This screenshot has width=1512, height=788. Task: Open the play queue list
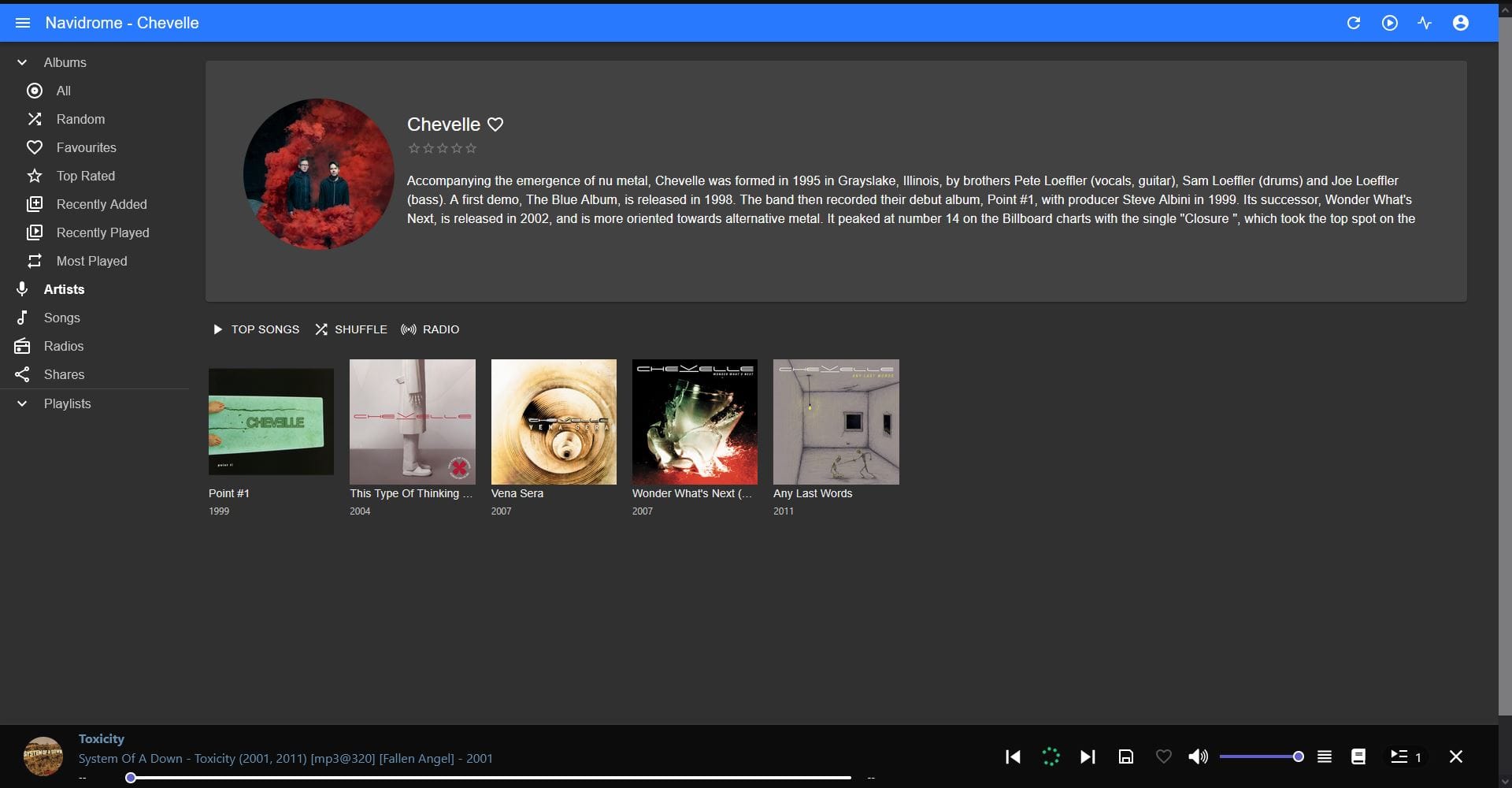pyautogui.click(x=1406, y=756)
